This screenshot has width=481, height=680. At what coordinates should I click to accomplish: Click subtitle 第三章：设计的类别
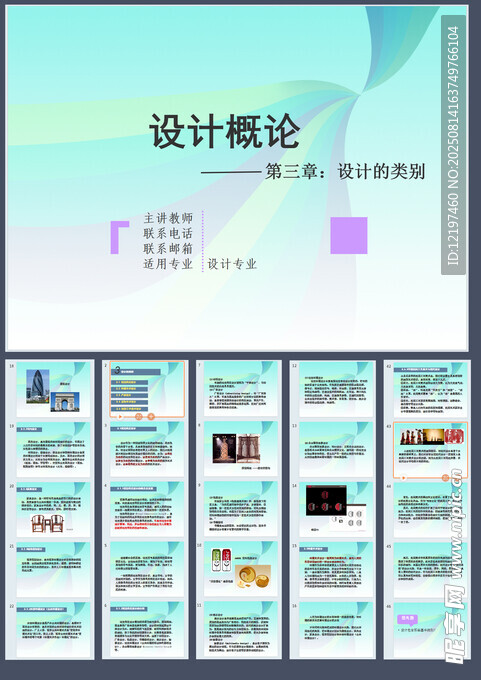(345, 172)
